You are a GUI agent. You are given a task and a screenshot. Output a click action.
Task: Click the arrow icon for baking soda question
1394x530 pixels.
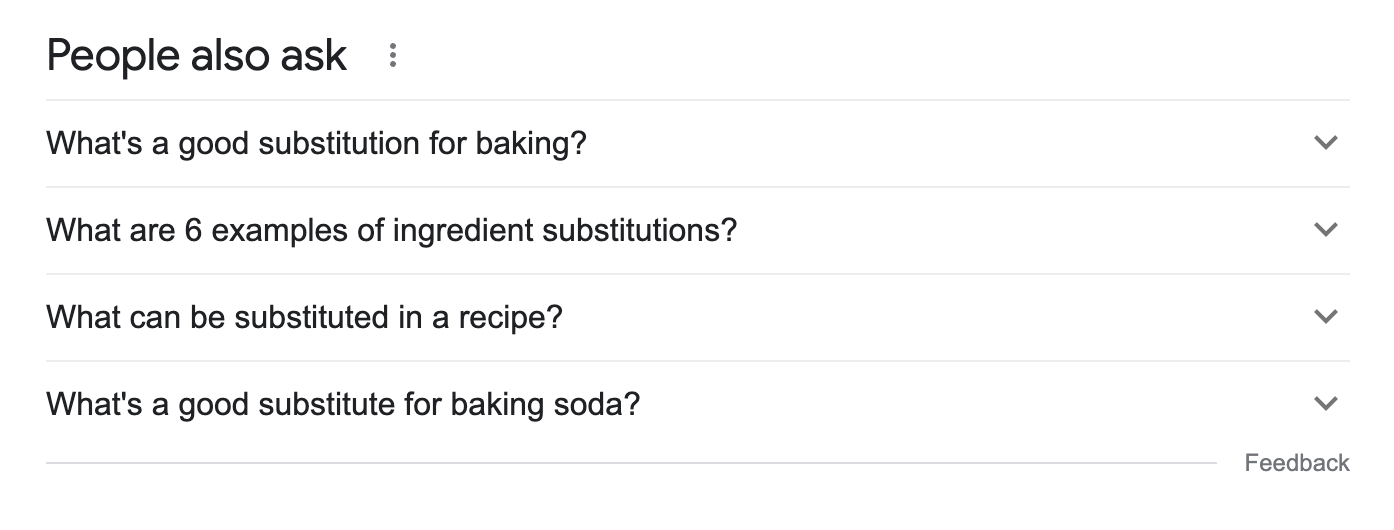coord(1325,404)
